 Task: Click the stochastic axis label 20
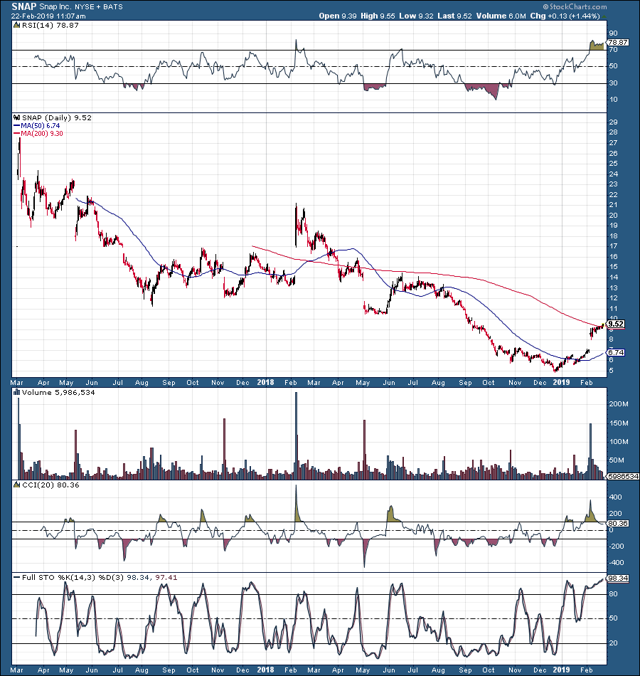click(613, 643)
